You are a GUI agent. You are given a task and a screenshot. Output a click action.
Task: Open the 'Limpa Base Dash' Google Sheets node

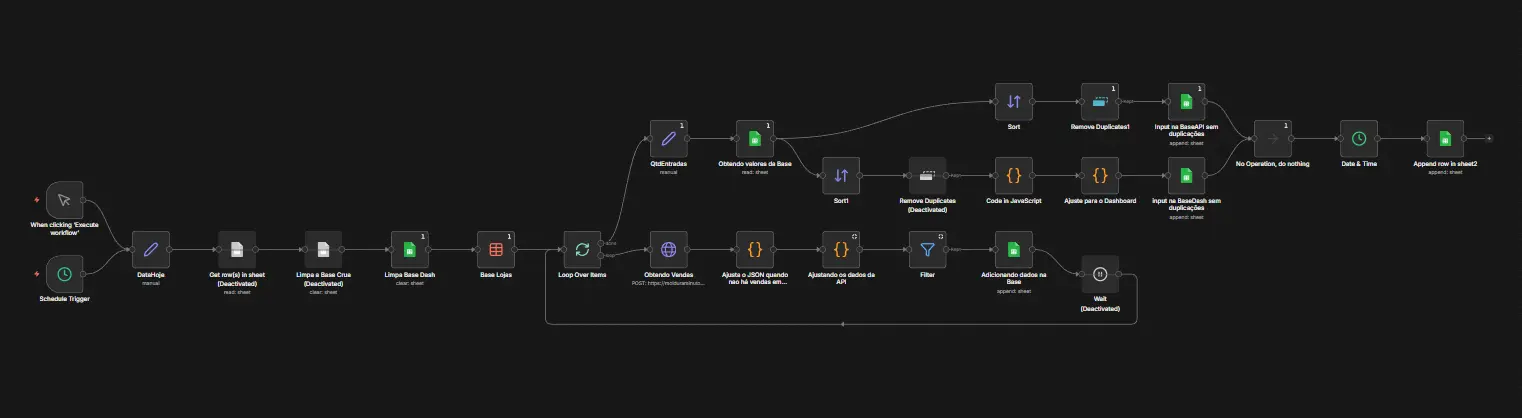[x=409, y=250]
